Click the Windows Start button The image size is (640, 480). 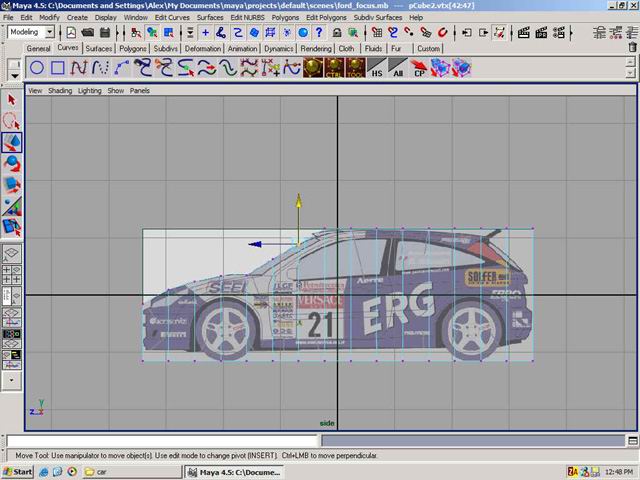tap(18, 471)
